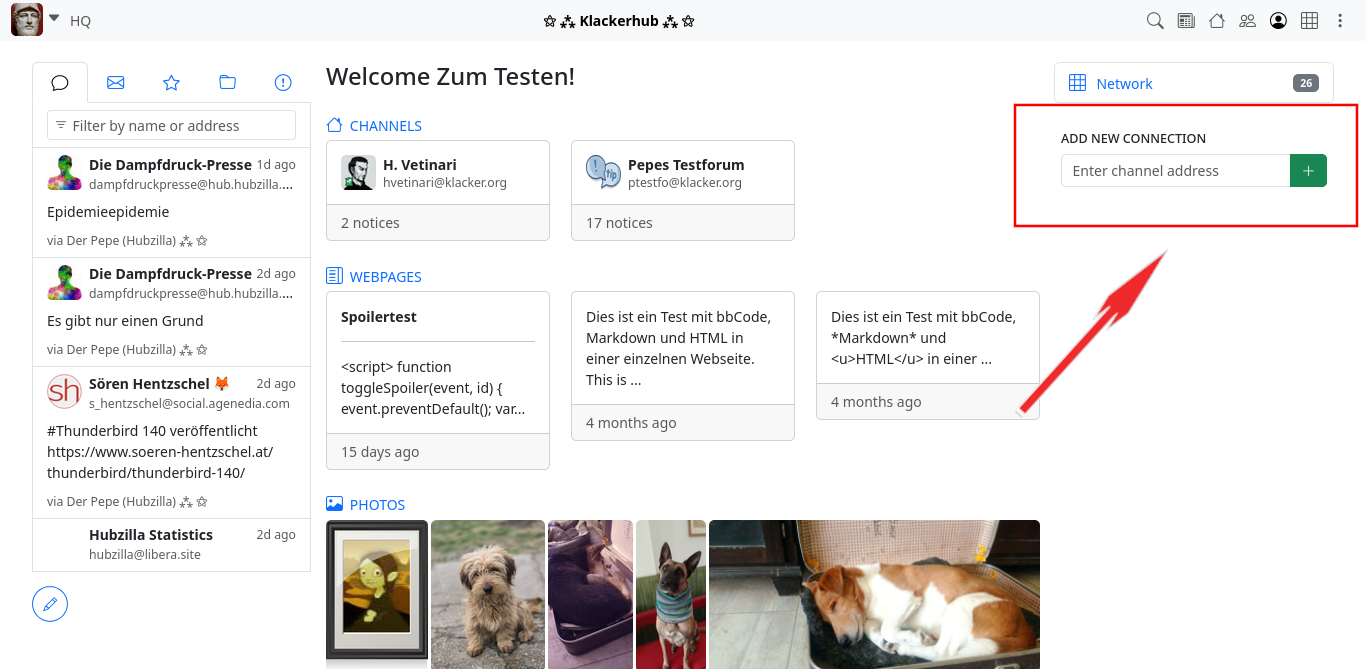Switch to the direct messages envelope tab
The image size is (1366, 669).
coord(116,83)
